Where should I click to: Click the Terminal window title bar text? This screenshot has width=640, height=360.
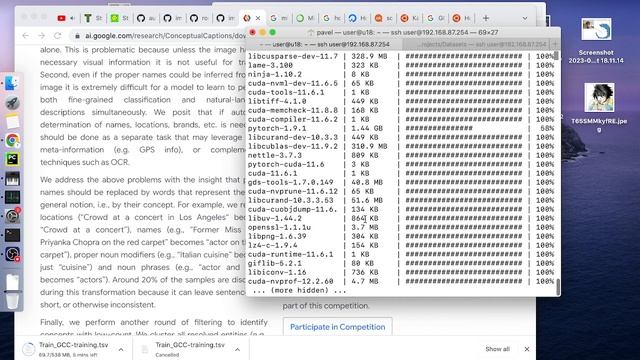tap(407, 32)
